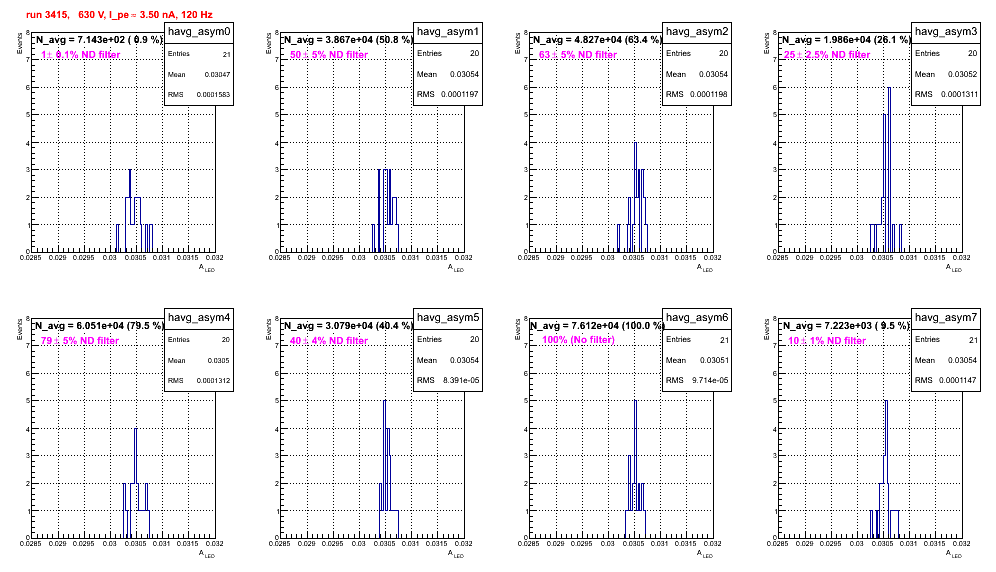
Task: Click the havg_asym5 stats box title
Action: [448, 318]
